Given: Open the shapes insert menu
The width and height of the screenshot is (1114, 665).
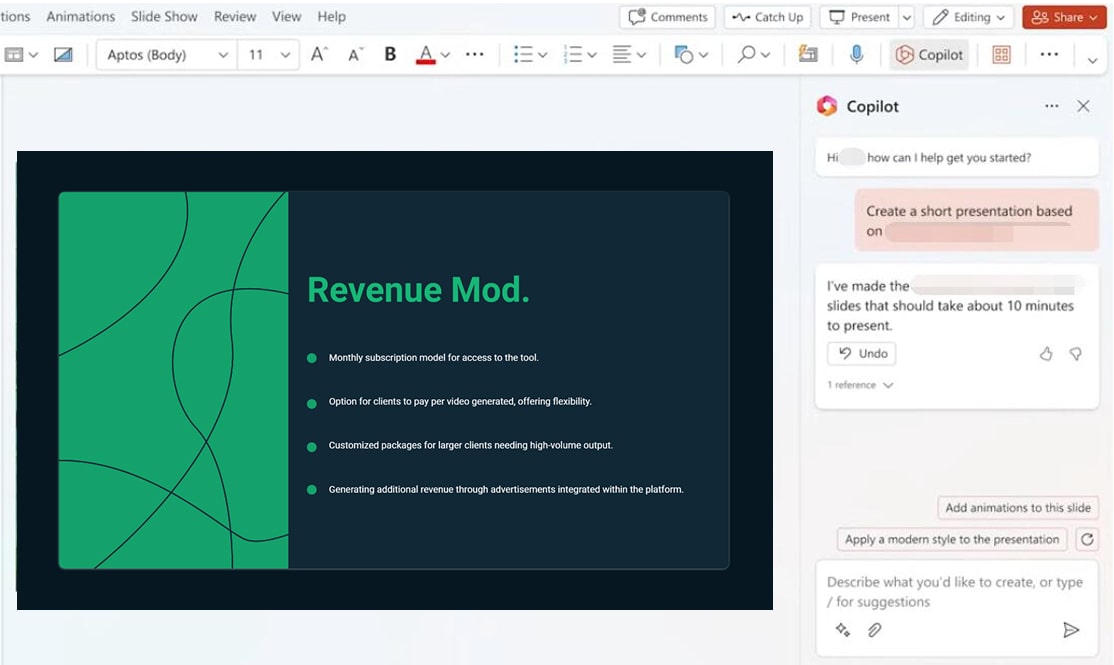Looking at the screenshot, I should click(x=691, y=55).
